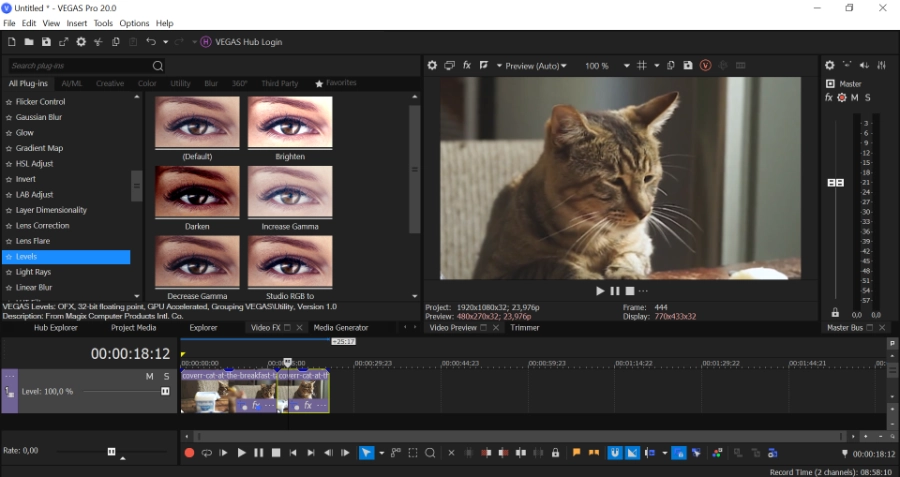Open the Trimmer tab
Screen dimensions: 900x477
525,328
